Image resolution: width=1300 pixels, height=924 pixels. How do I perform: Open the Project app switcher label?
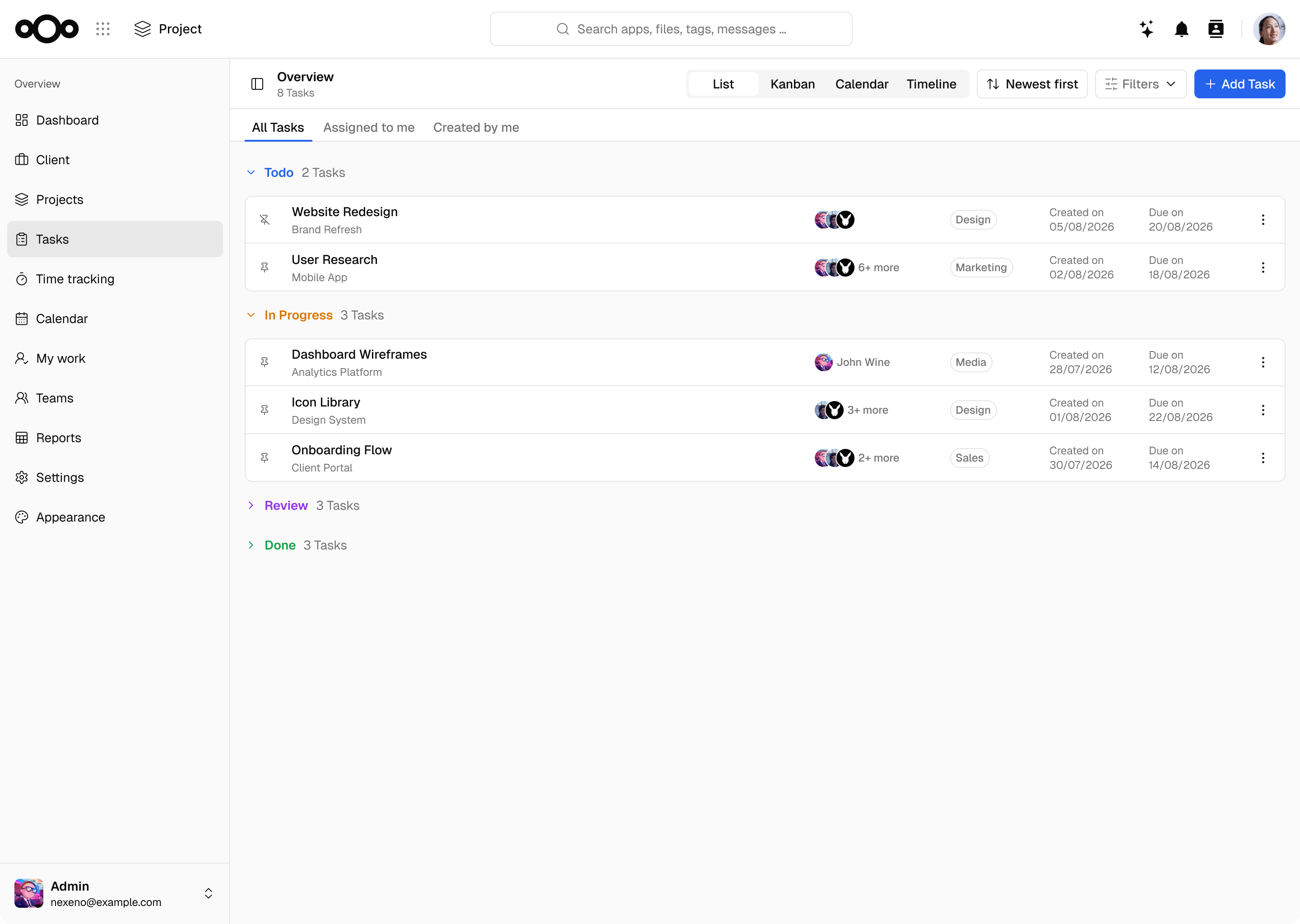coord(168,29)
